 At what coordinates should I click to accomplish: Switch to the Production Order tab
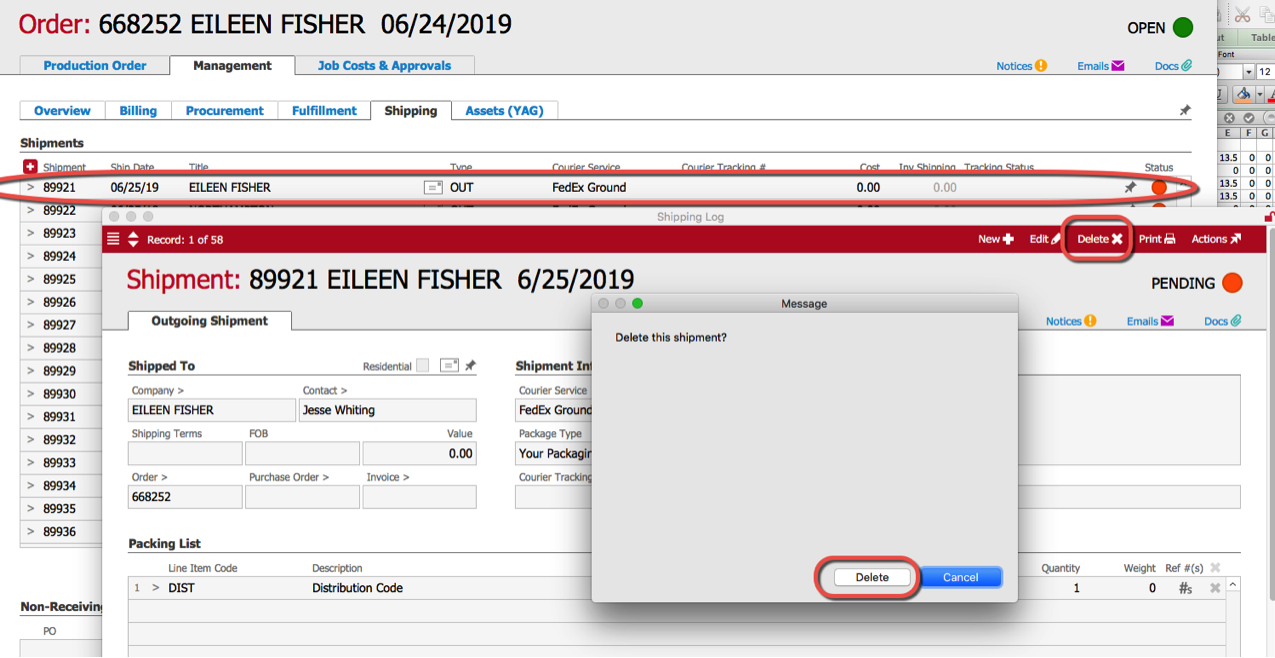[95, 65]
